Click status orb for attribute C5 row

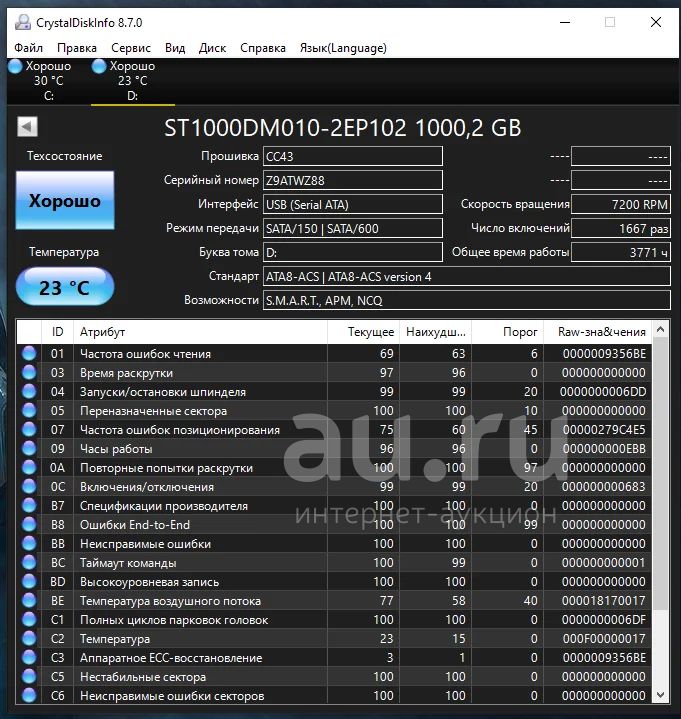tap(29, 677)
